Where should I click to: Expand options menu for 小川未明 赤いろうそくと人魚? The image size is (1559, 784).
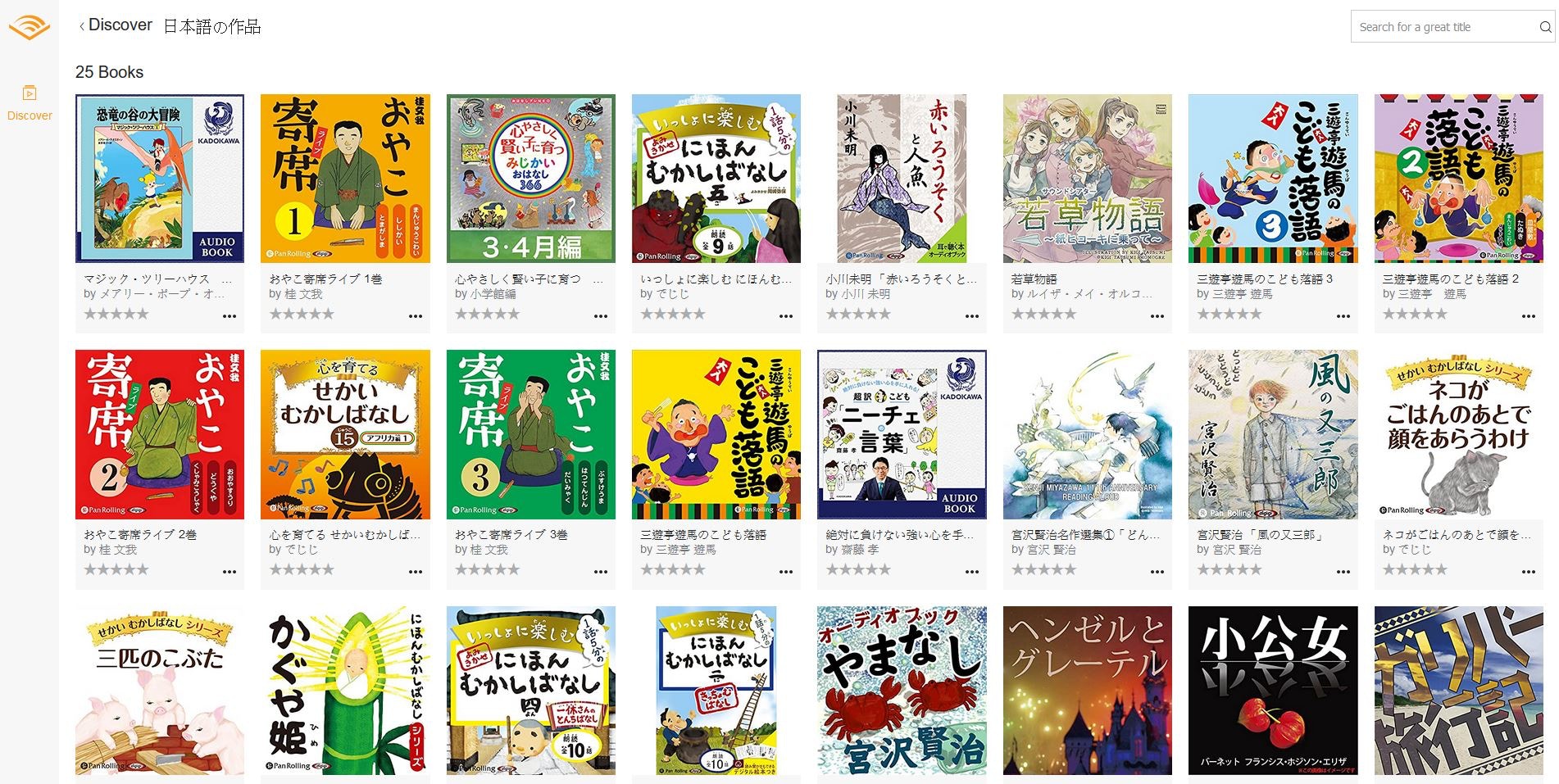[972, 315]
